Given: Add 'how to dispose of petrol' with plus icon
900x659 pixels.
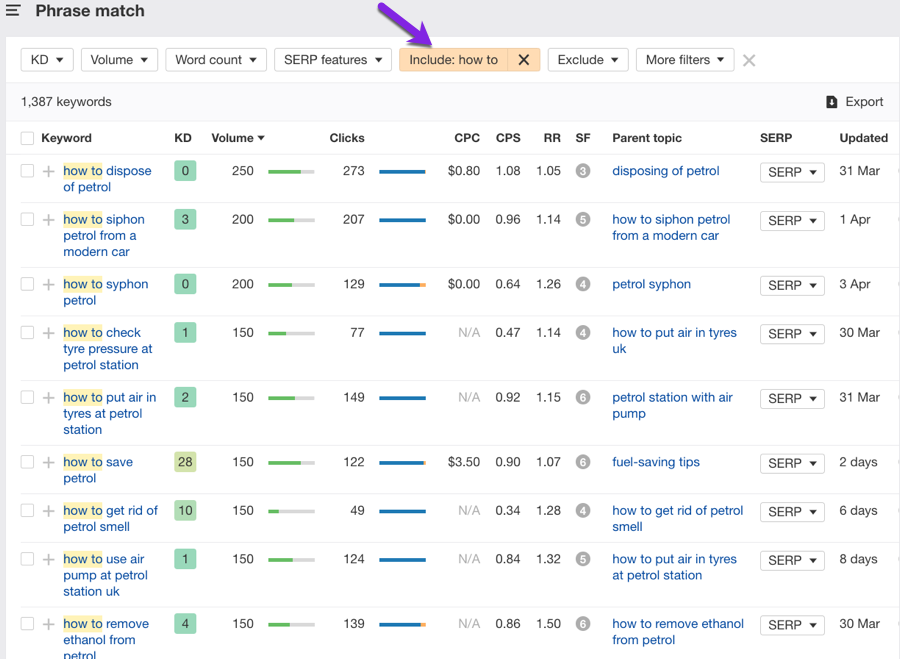Looking at the screenshot, I should 48,171.
